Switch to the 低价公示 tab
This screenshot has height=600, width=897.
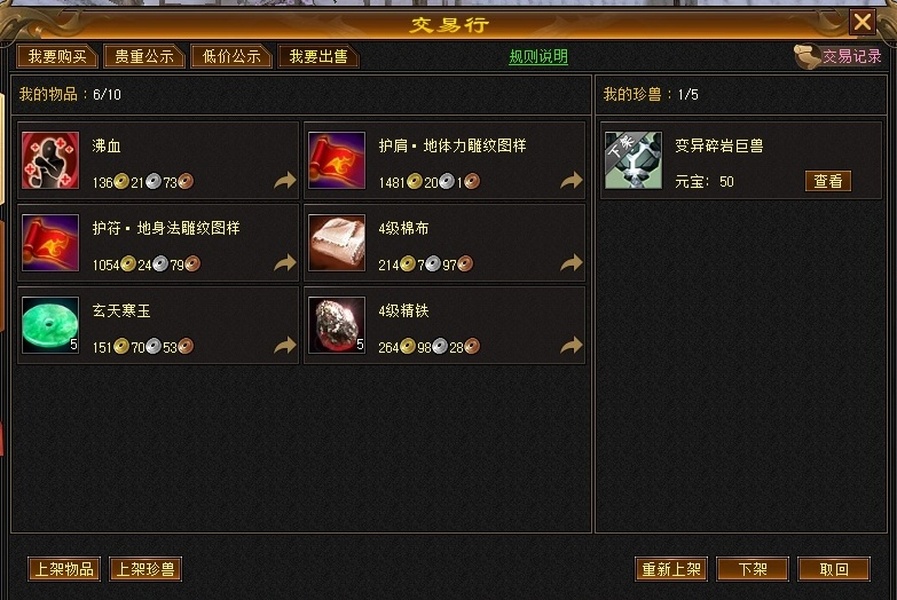click(231, 56)
